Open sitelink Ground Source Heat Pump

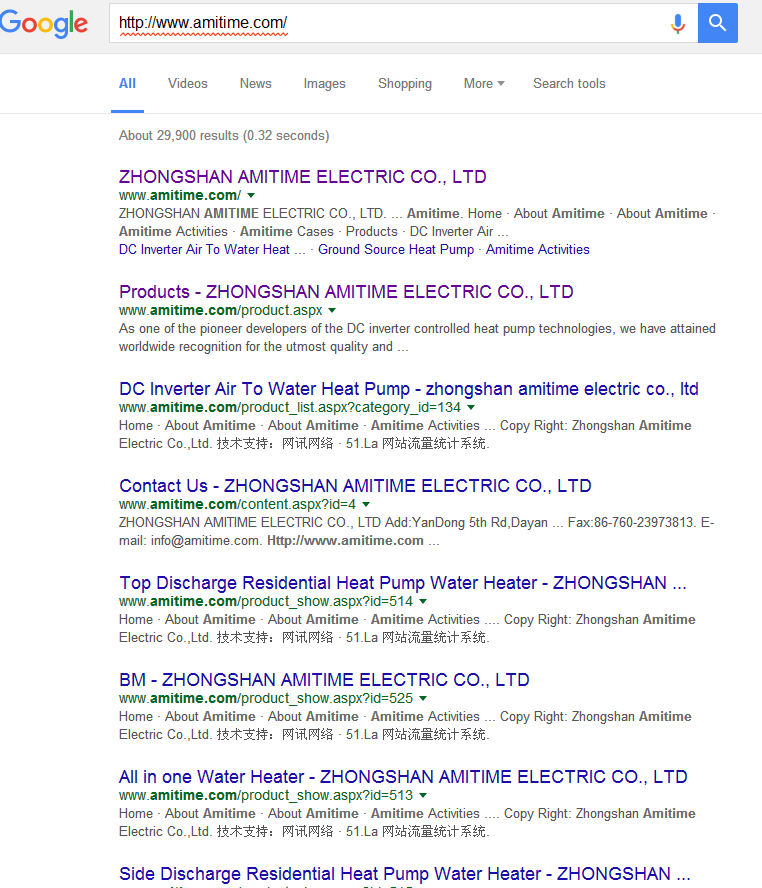point(396,250)
